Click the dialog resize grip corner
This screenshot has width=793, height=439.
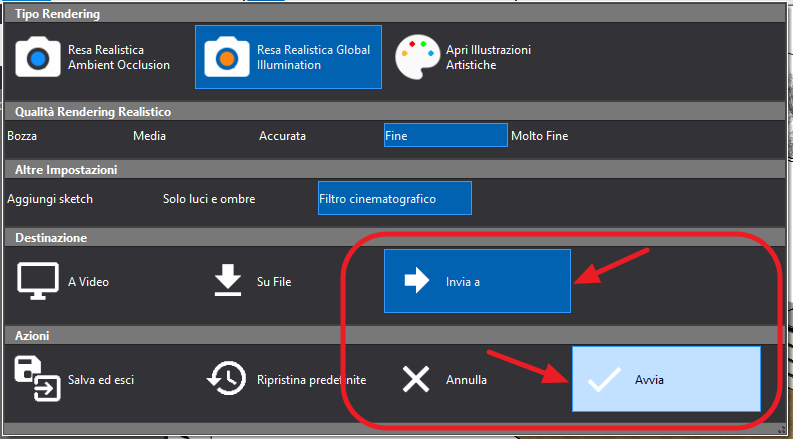tap(781, 430)
